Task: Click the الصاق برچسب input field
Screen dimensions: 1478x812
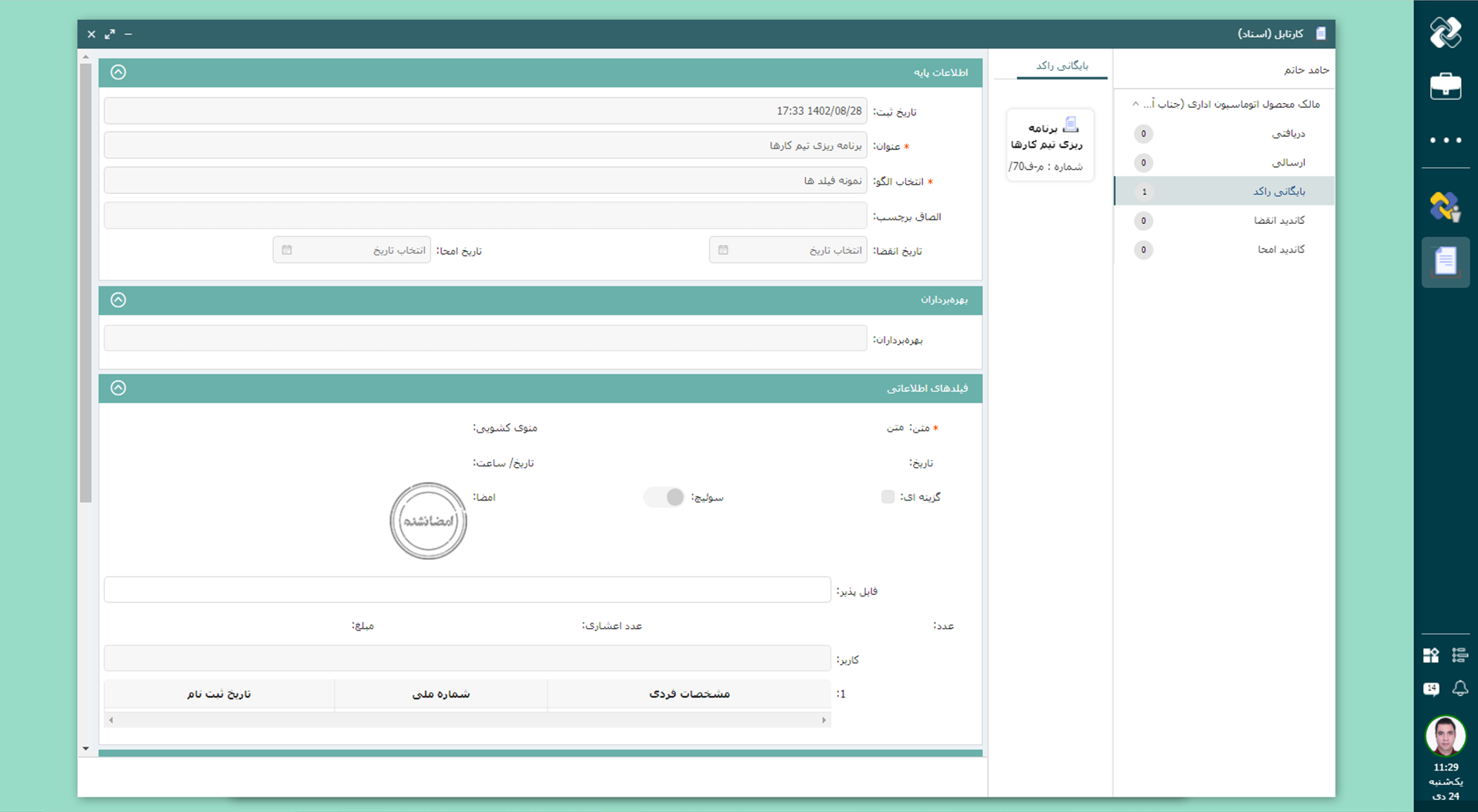Action: tap(485, 216)
